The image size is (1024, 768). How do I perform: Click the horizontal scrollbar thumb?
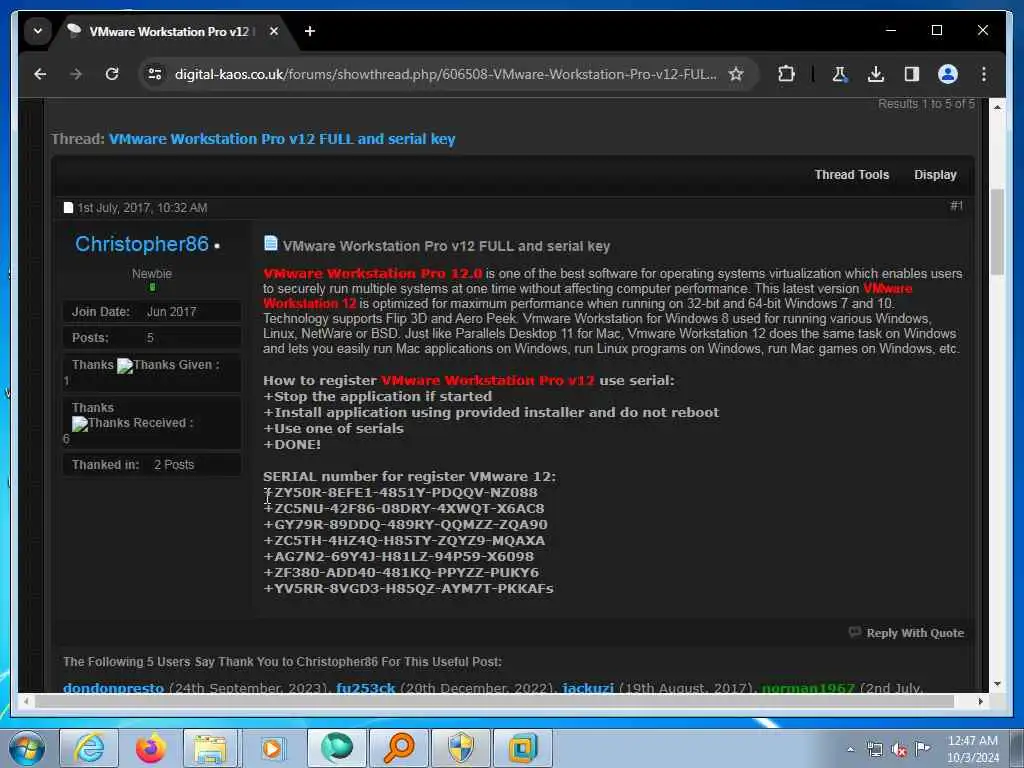494,701
